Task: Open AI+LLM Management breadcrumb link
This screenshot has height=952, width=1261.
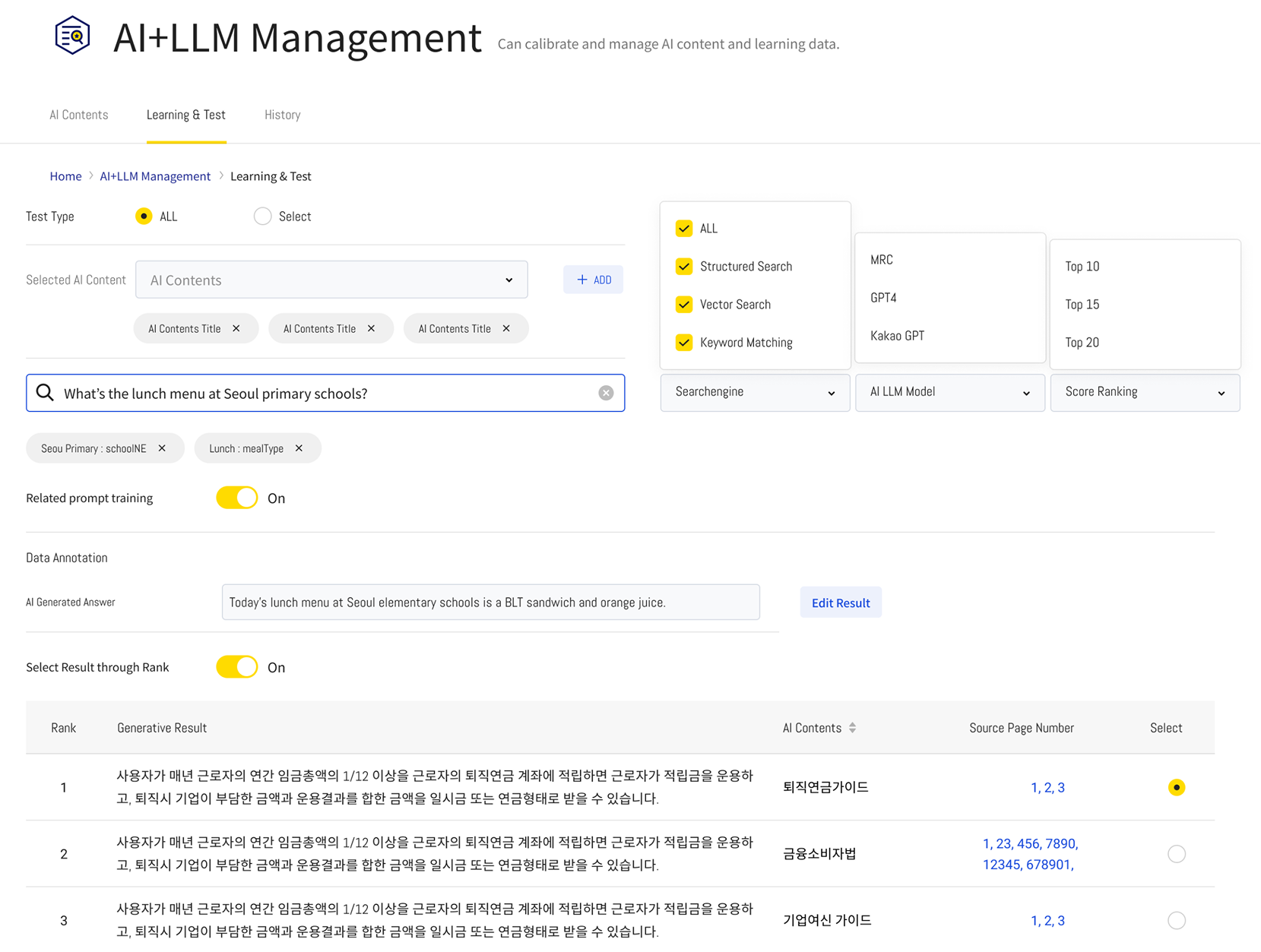Action: tap(155, 176)
